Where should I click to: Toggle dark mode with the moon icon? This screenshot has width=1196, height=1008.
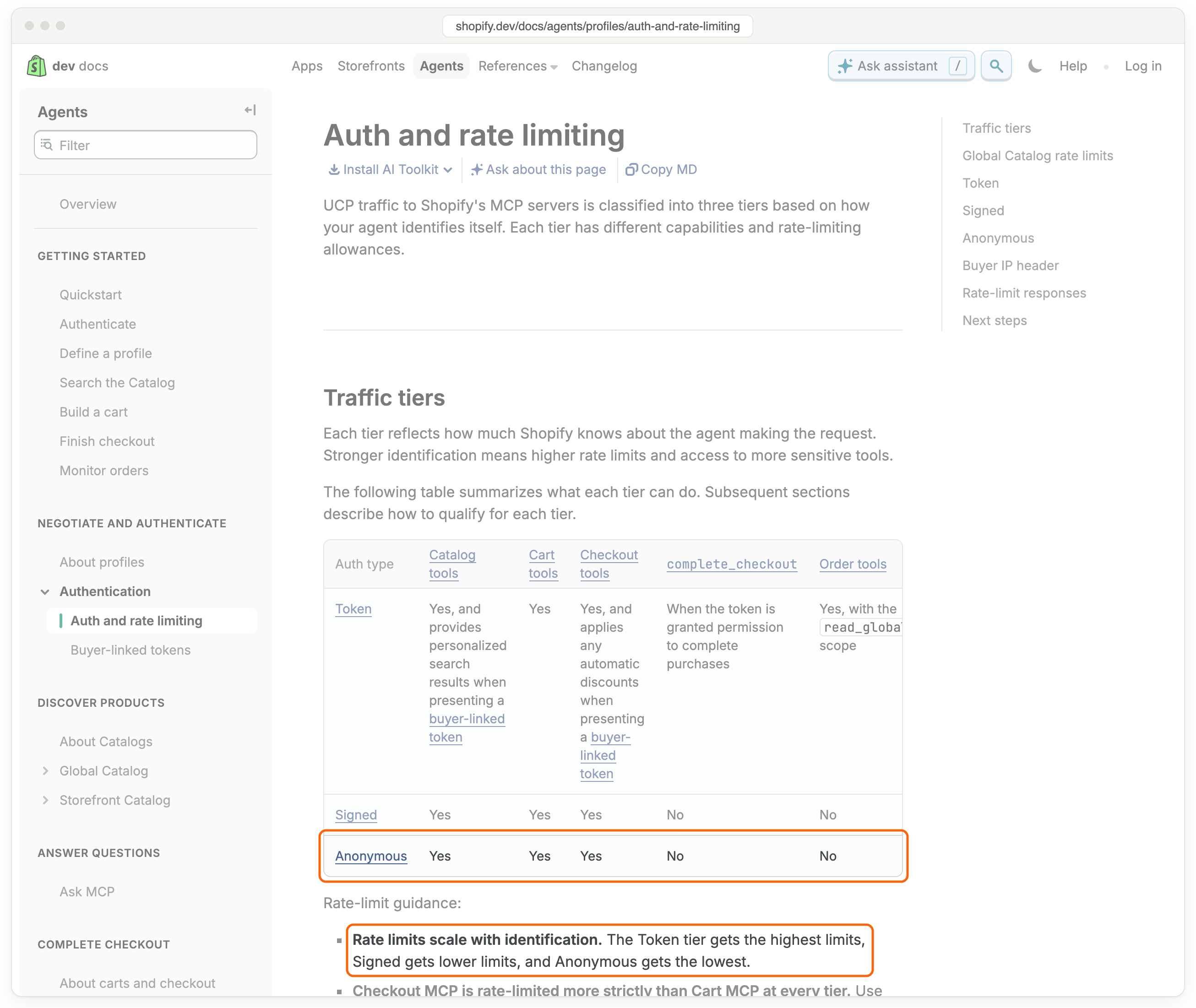1034,66
